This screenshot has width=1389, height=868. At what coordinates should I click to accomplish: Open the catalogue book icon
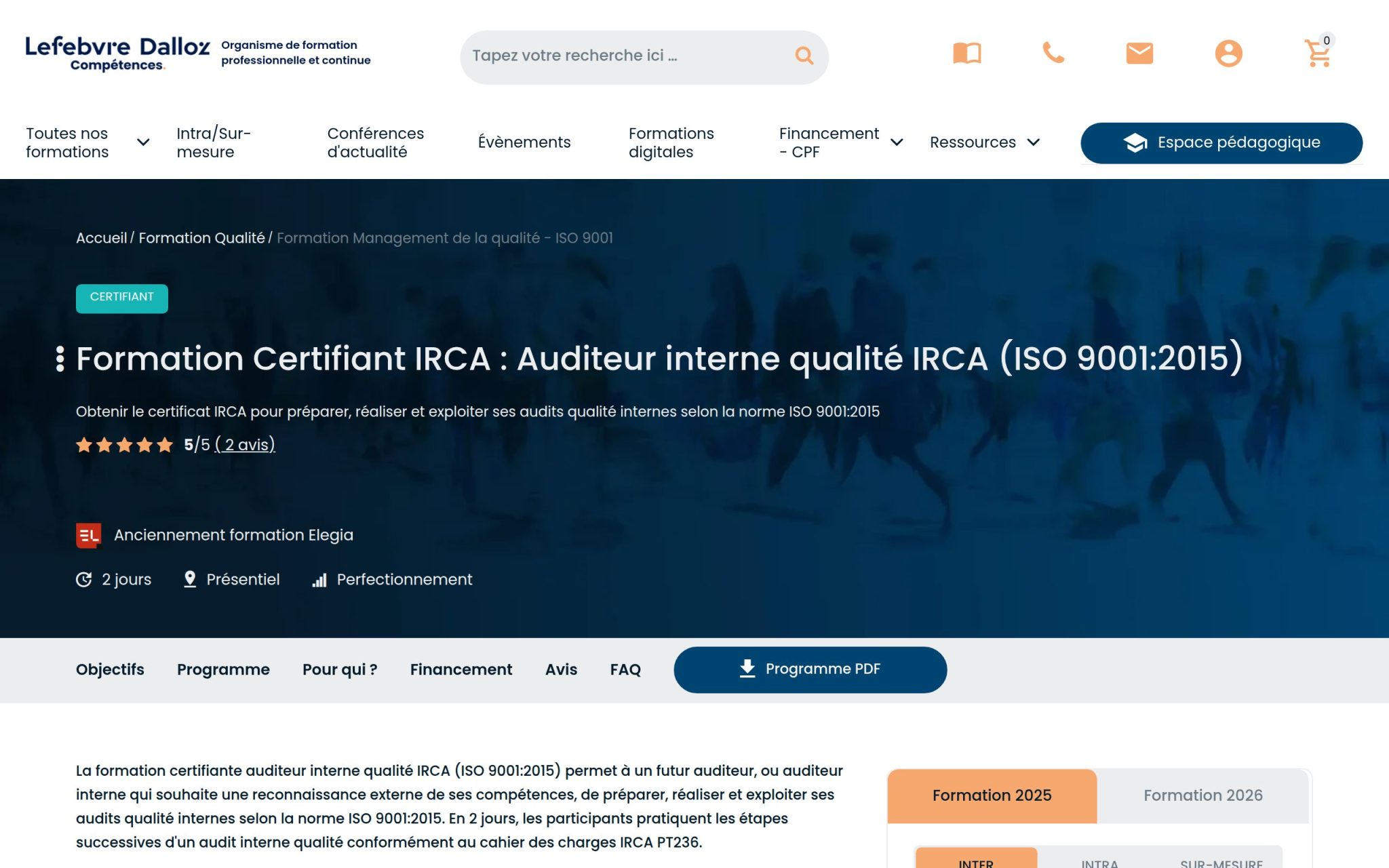point(966,53)
